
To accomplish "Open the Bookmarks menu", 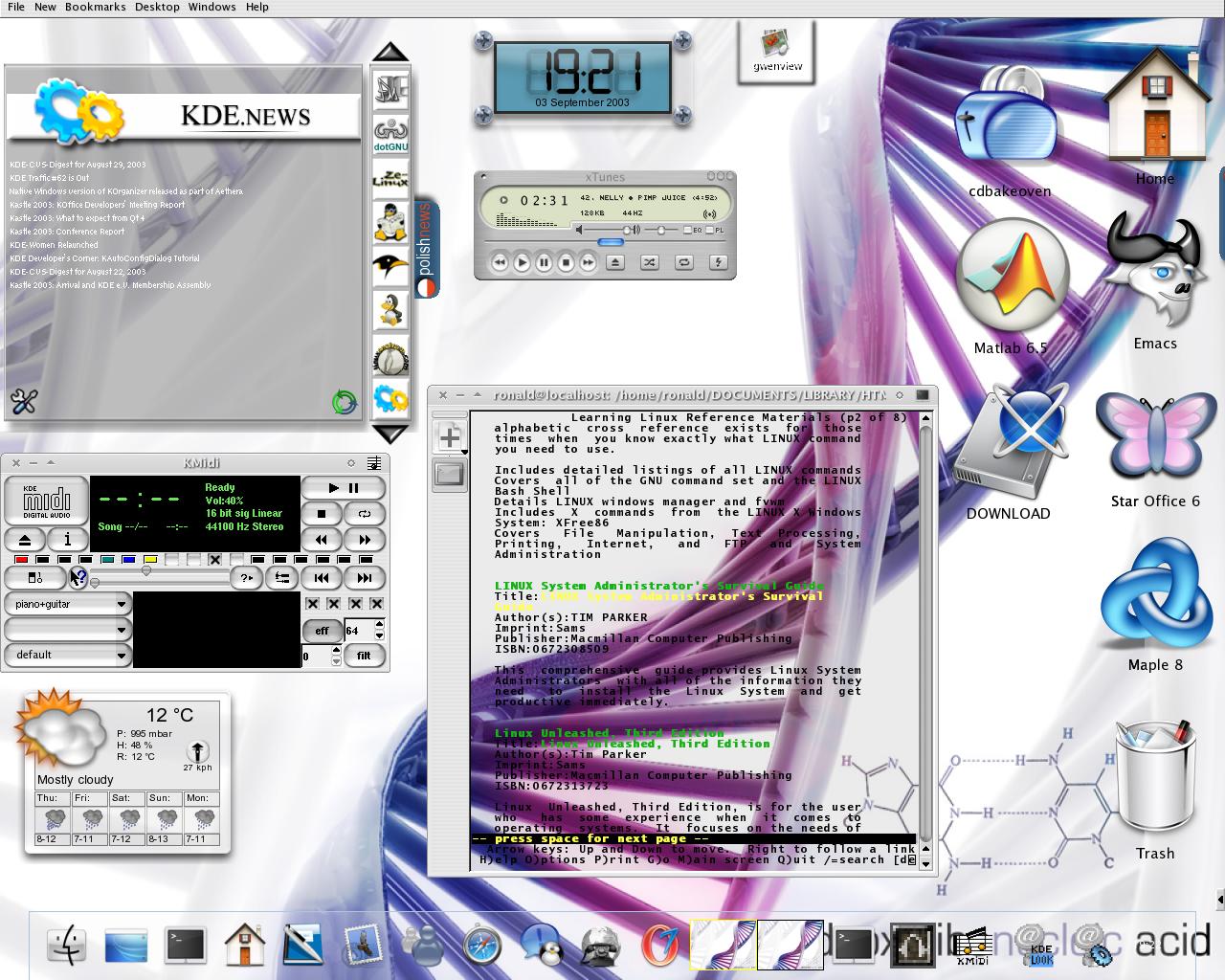I will pyautogui.click(x=96, y=7).
